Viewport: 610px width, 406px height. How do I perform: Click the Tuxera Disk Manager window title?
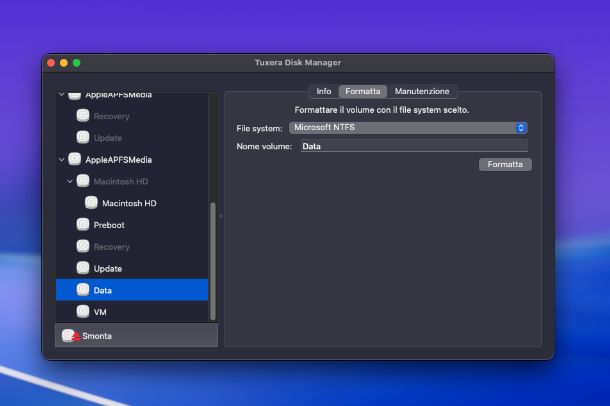pos(298,63)
